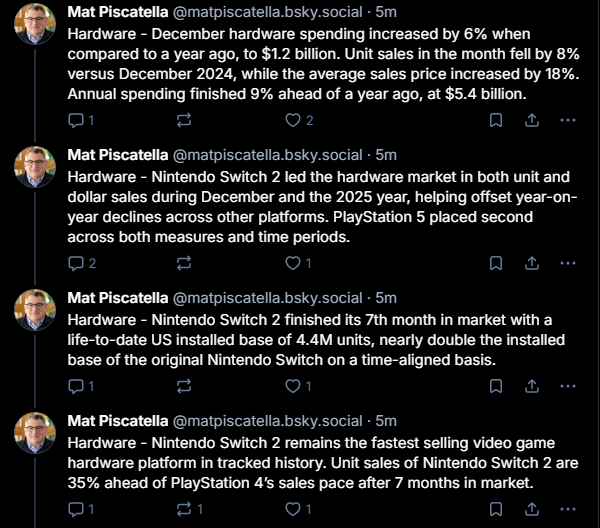Share the hardware spending increased post
This screenshot has height=528, width=600.
click(532, 121)
